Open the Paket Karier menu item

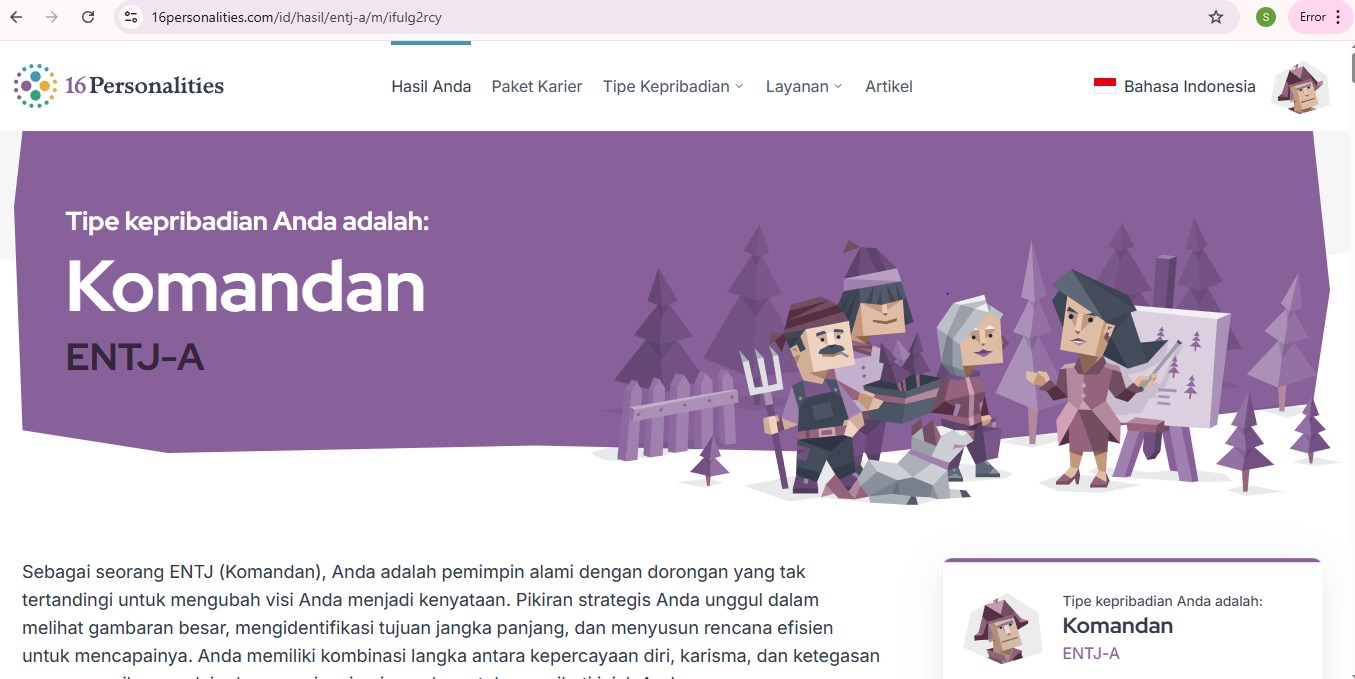pos(537,86)
